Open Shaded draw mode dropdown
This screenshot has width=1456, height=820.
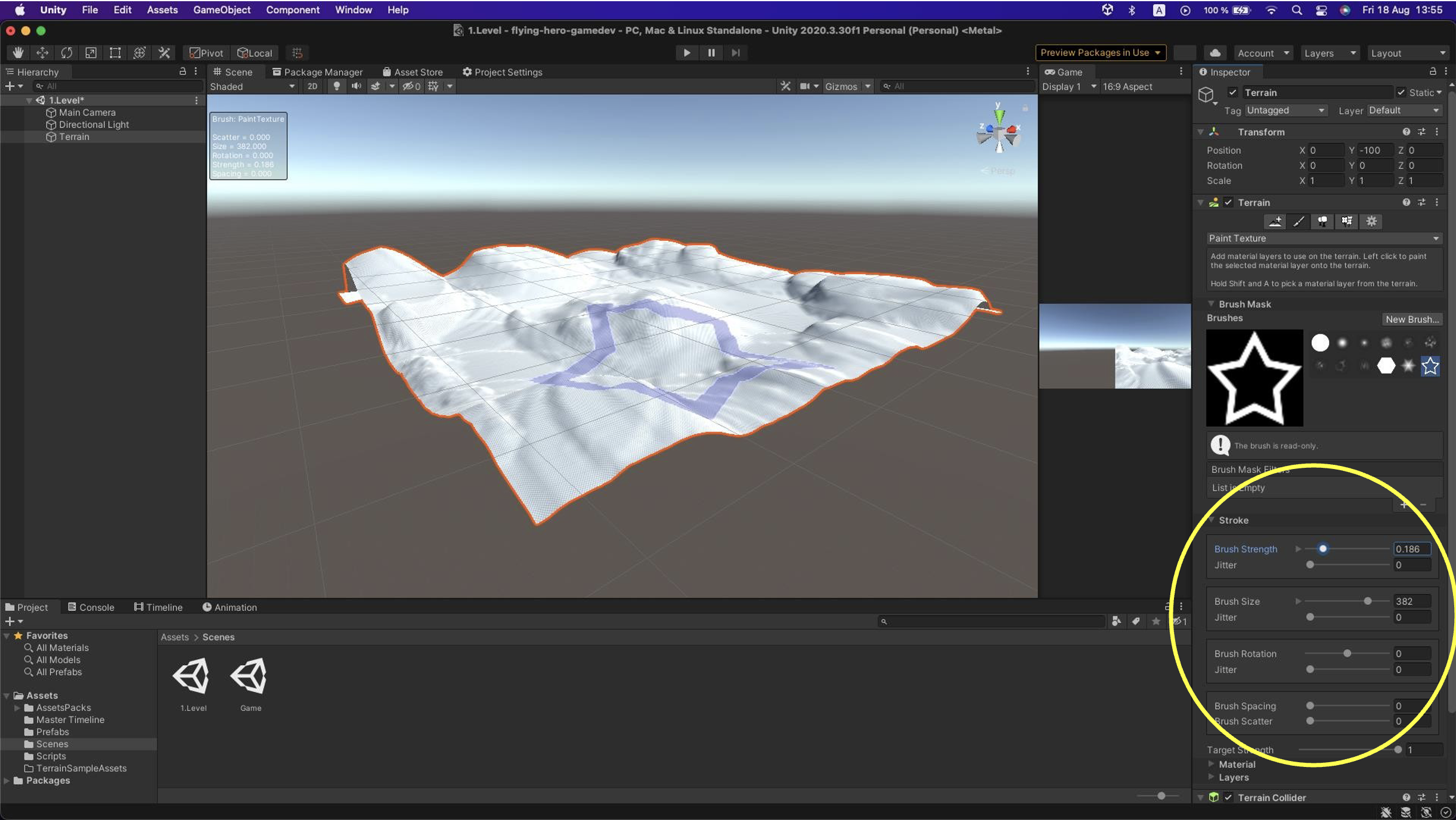coord(253,86)
